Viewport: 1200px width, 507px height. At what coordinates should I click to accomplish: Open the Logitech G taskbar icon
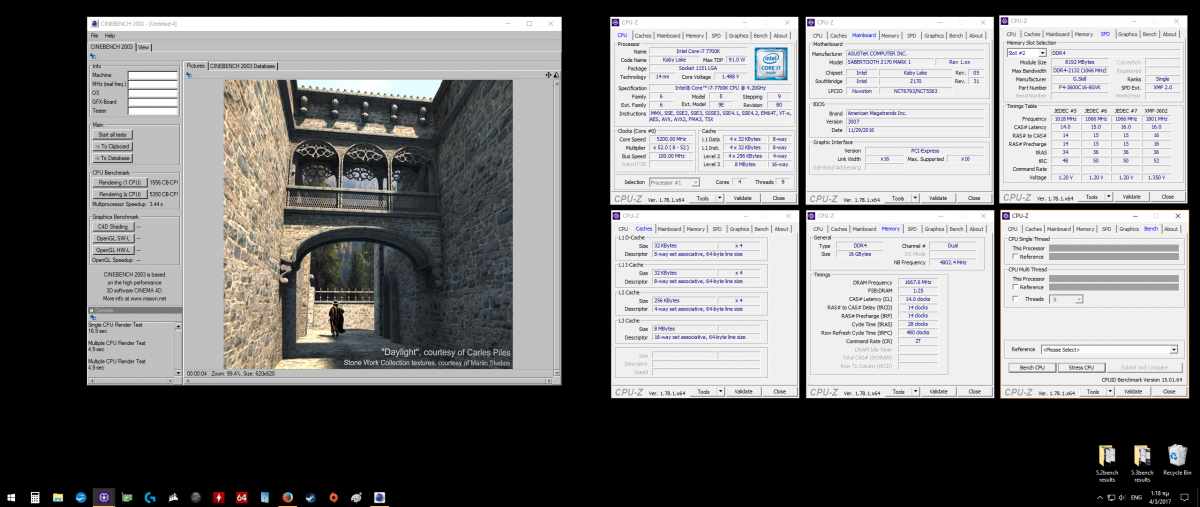tap(149, 497)
